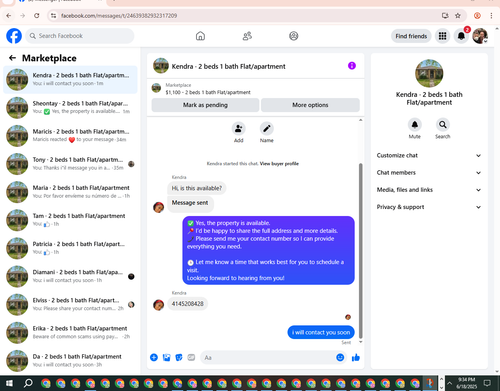Open the Erika conversation
Viewport: 500px width, 391px height.
(x=70, y=333)
